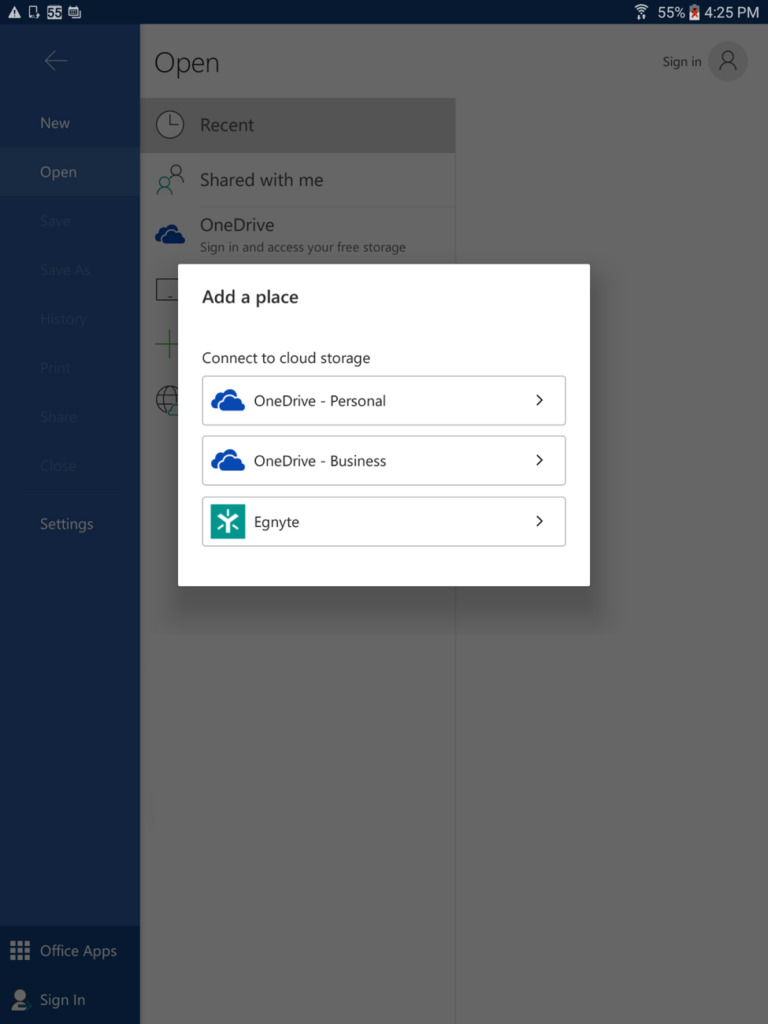The image size is (768, 1024).
Task: Tap the Recent clock icon
Action: [170, 125]
